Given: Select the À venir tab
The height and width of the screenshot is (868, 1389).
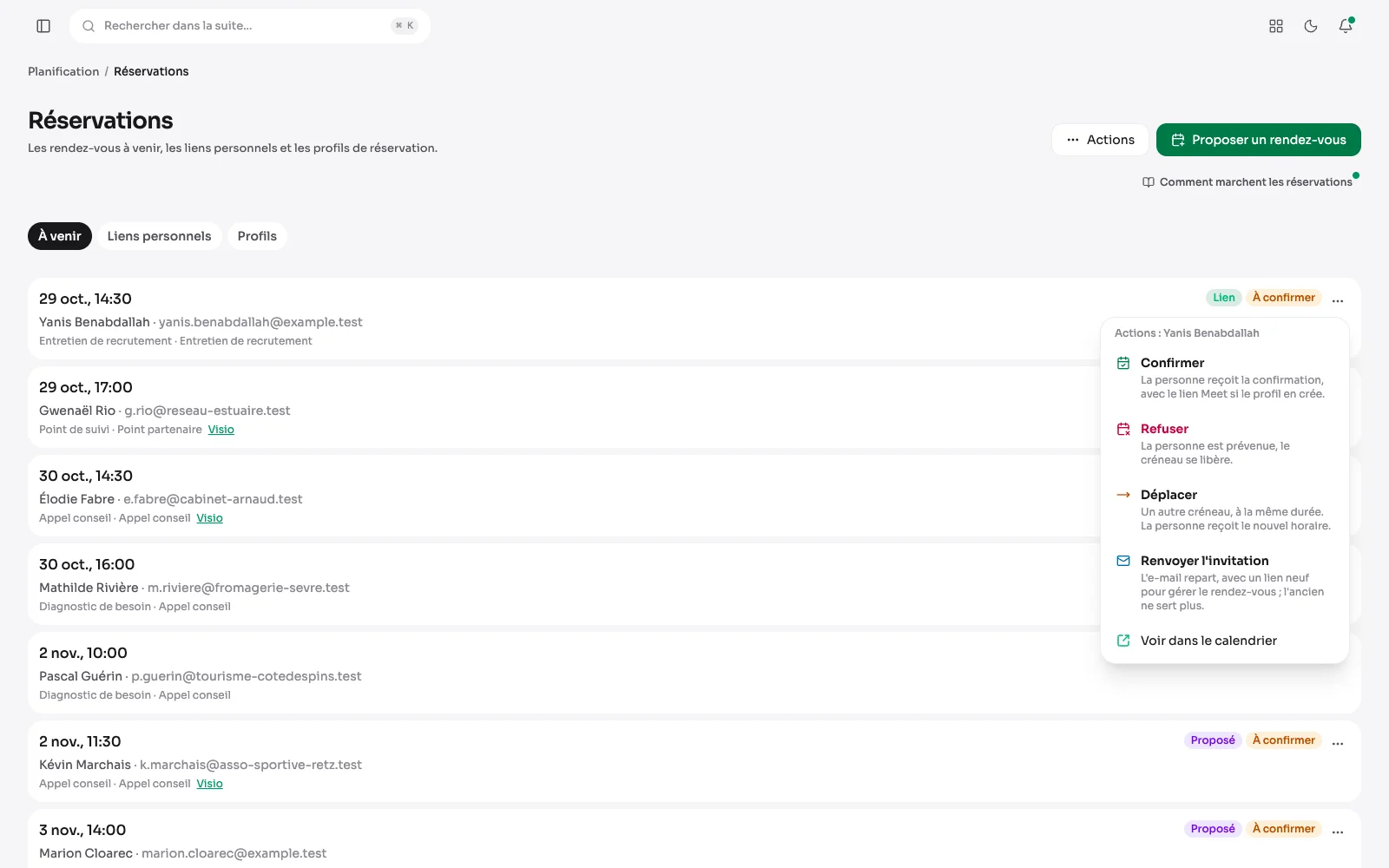Looking at the screenshot, I should [x=60, y=236].
